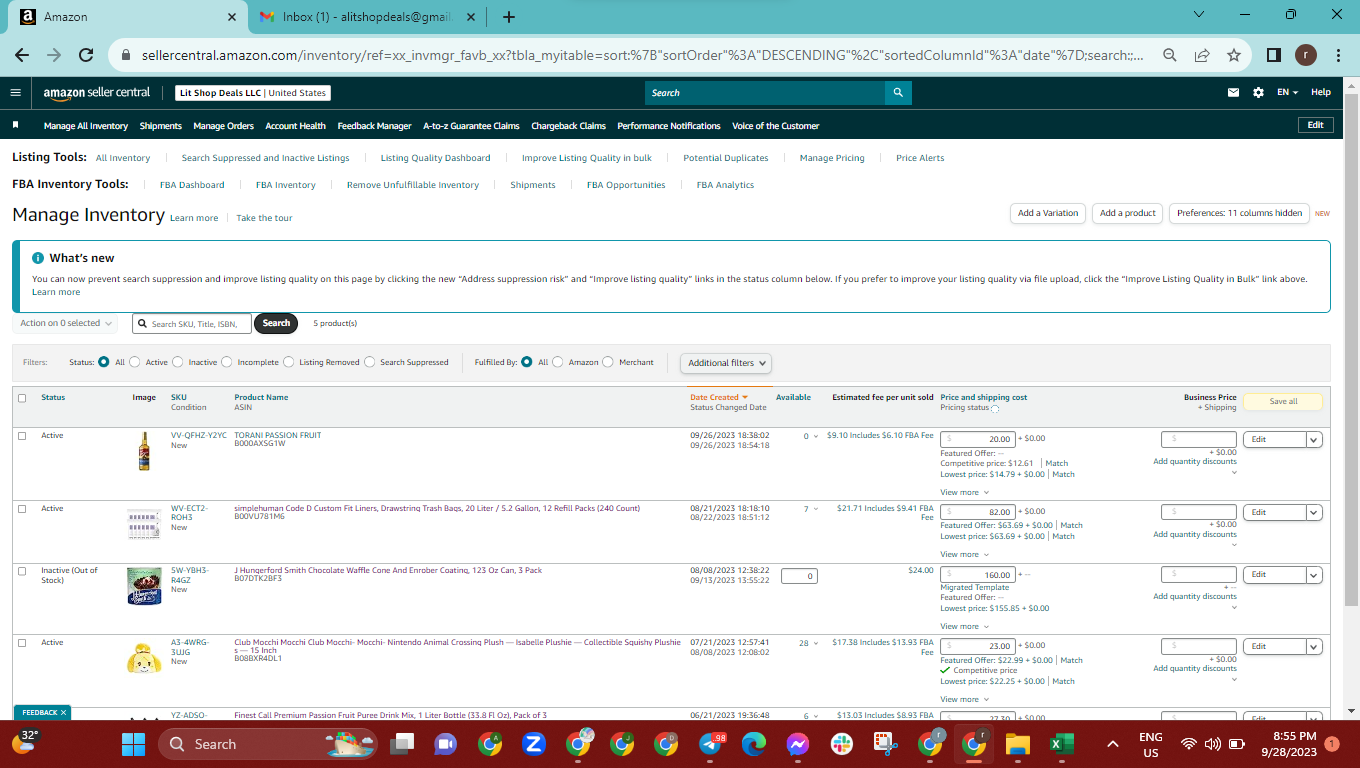
Task: Open Excel from the taskbar
Action: [x=1061, y=744]
